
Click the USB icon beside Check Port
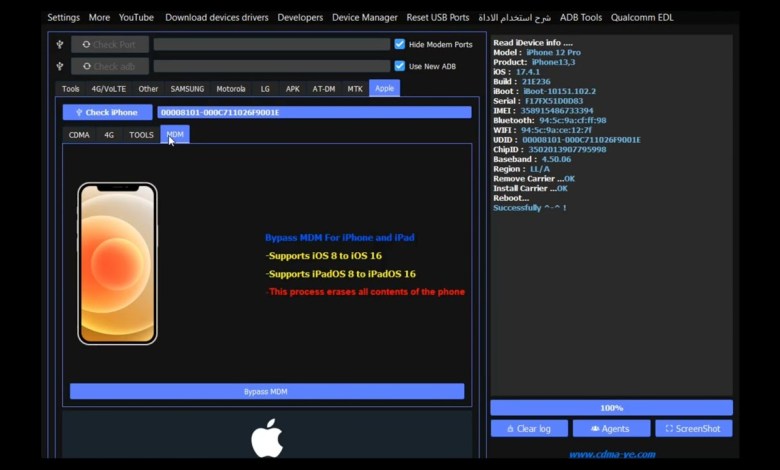click(60, 45)
